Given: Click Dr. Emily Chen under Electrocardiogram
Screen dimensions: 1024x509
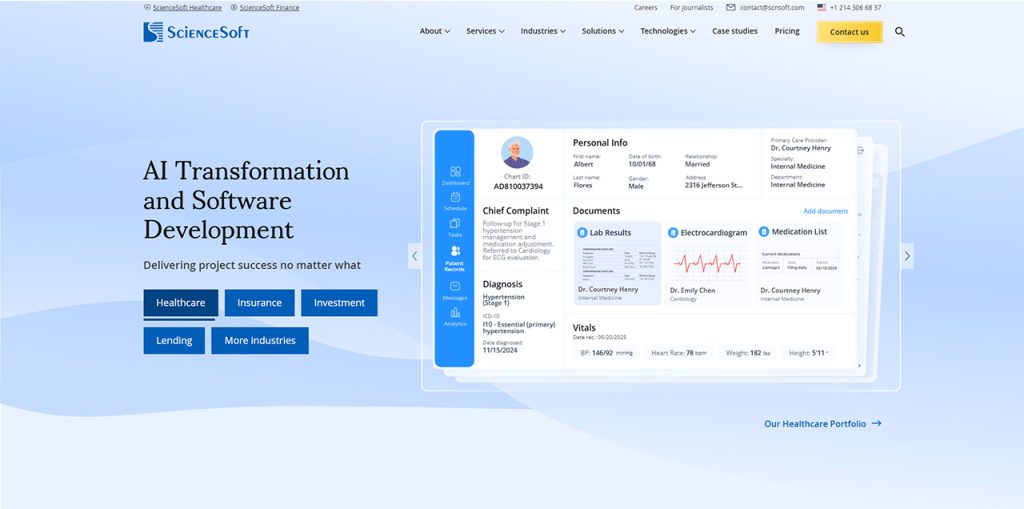Looking at the screenshot, I should (x=692, y=290).
